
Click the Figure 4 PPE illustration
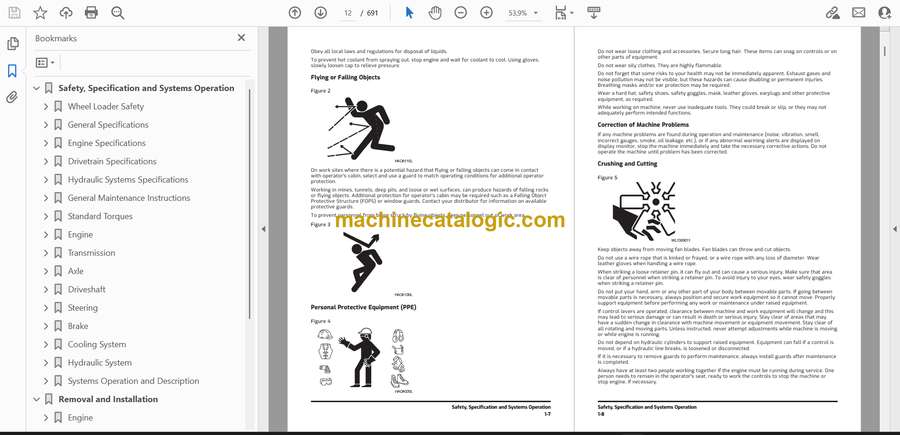[365, 360]
